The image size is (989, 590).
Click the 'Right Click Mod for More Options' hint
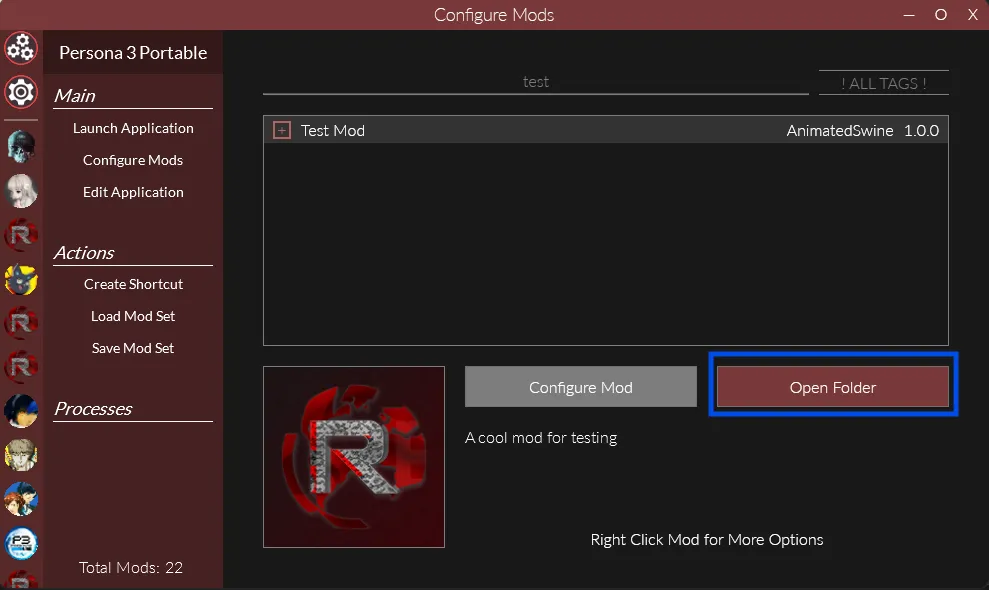tap(707, 540)
